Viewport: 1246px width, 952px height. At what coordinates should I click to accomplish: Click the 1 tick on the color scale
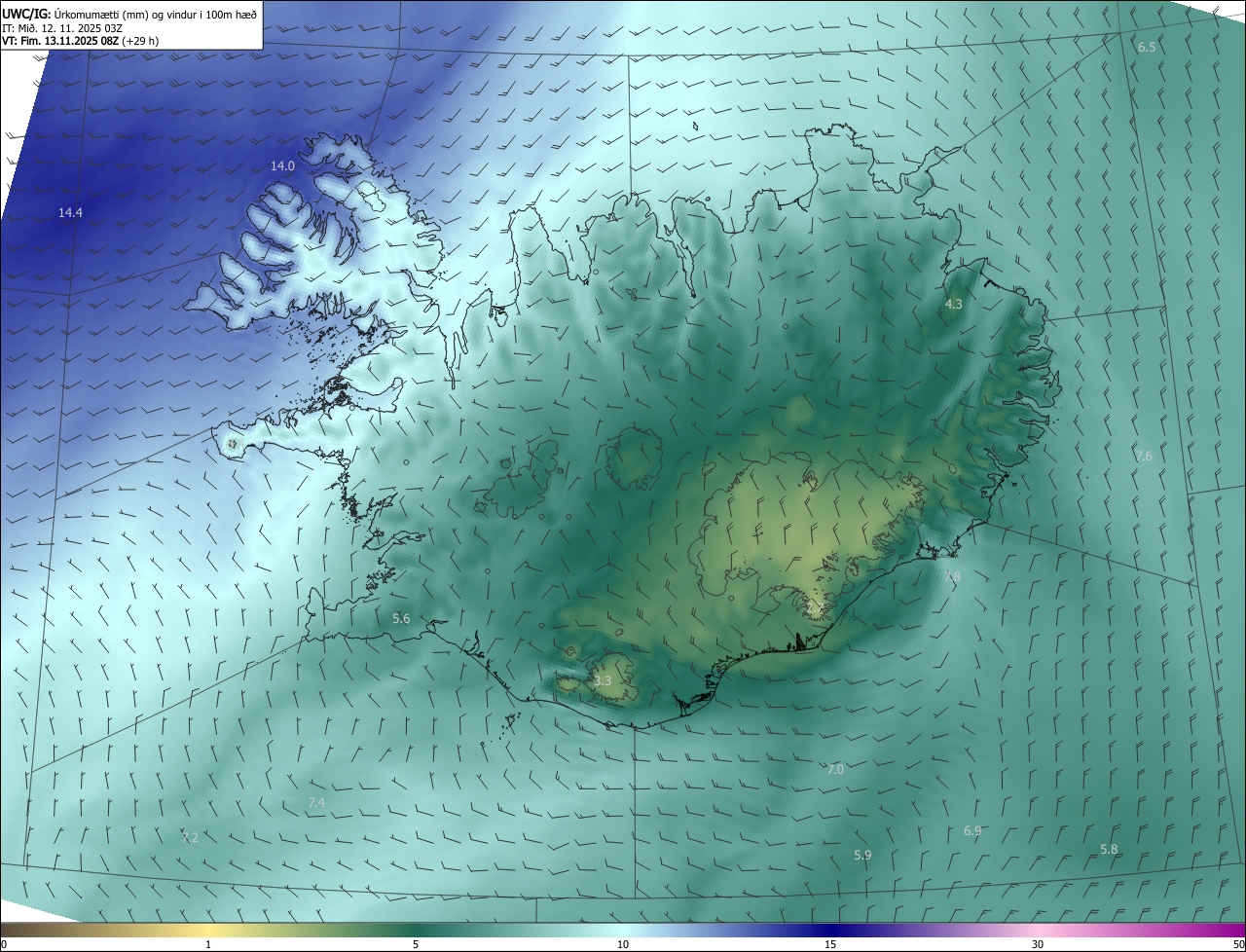point(208,944)
